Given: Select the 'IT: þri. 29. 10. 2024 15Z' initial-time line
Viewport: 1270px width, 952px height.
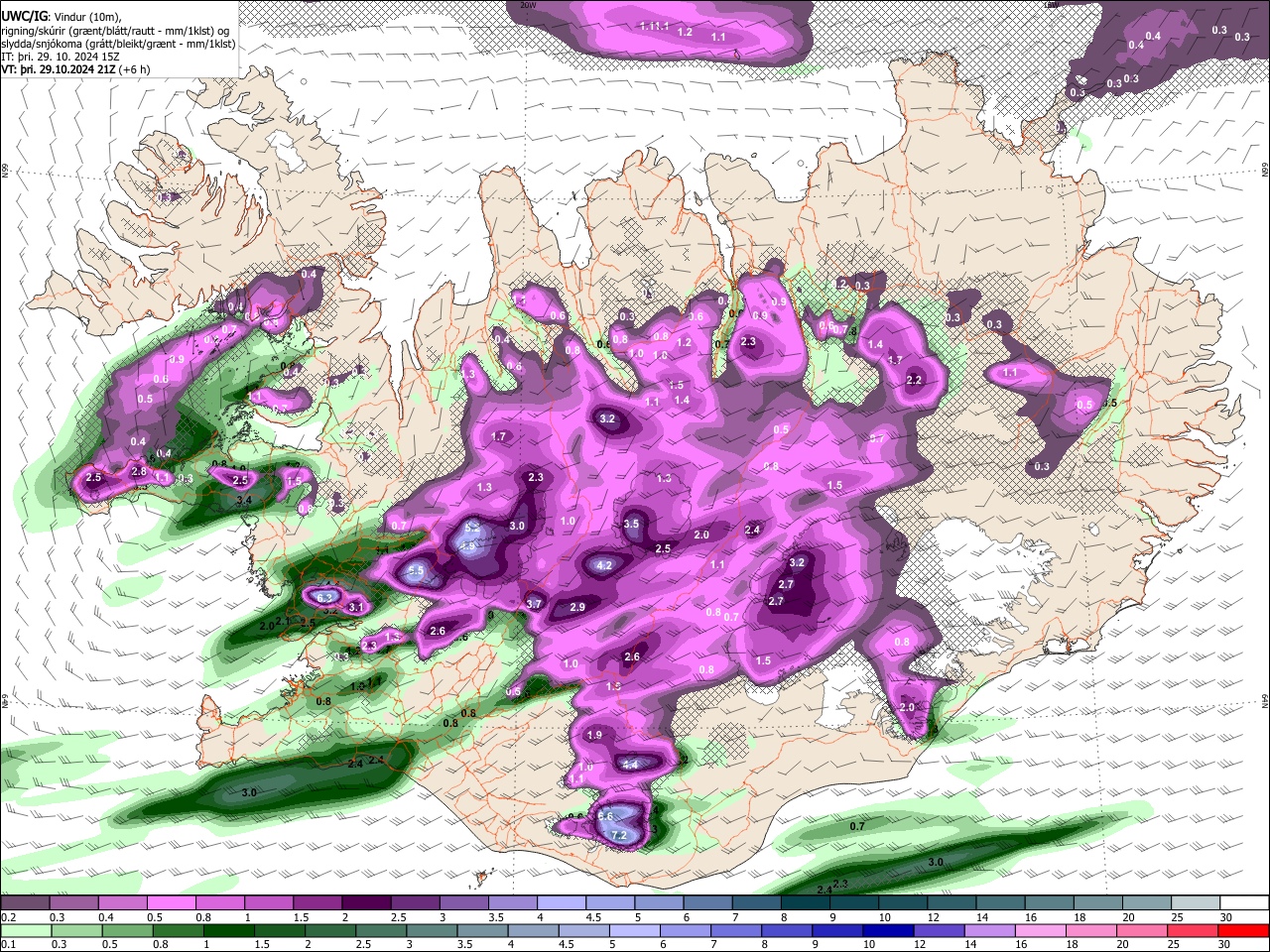Looking at the screenshot, I should point(62,57).
